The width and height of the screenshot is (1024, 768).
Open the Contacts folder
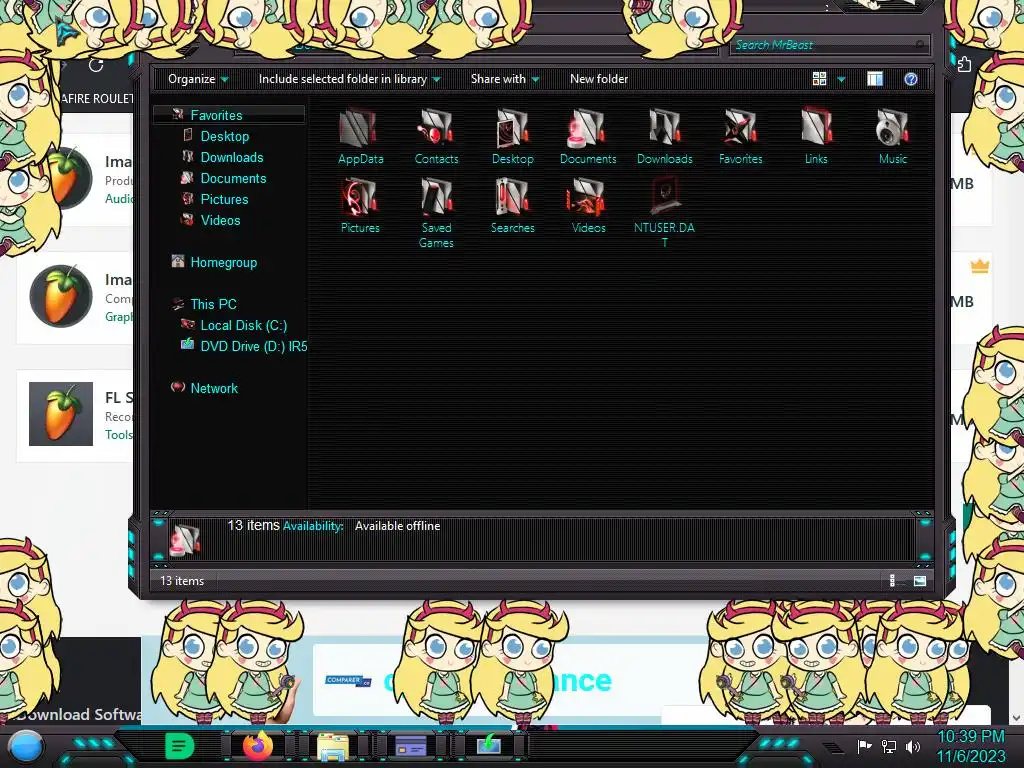(x=436, y=136)
